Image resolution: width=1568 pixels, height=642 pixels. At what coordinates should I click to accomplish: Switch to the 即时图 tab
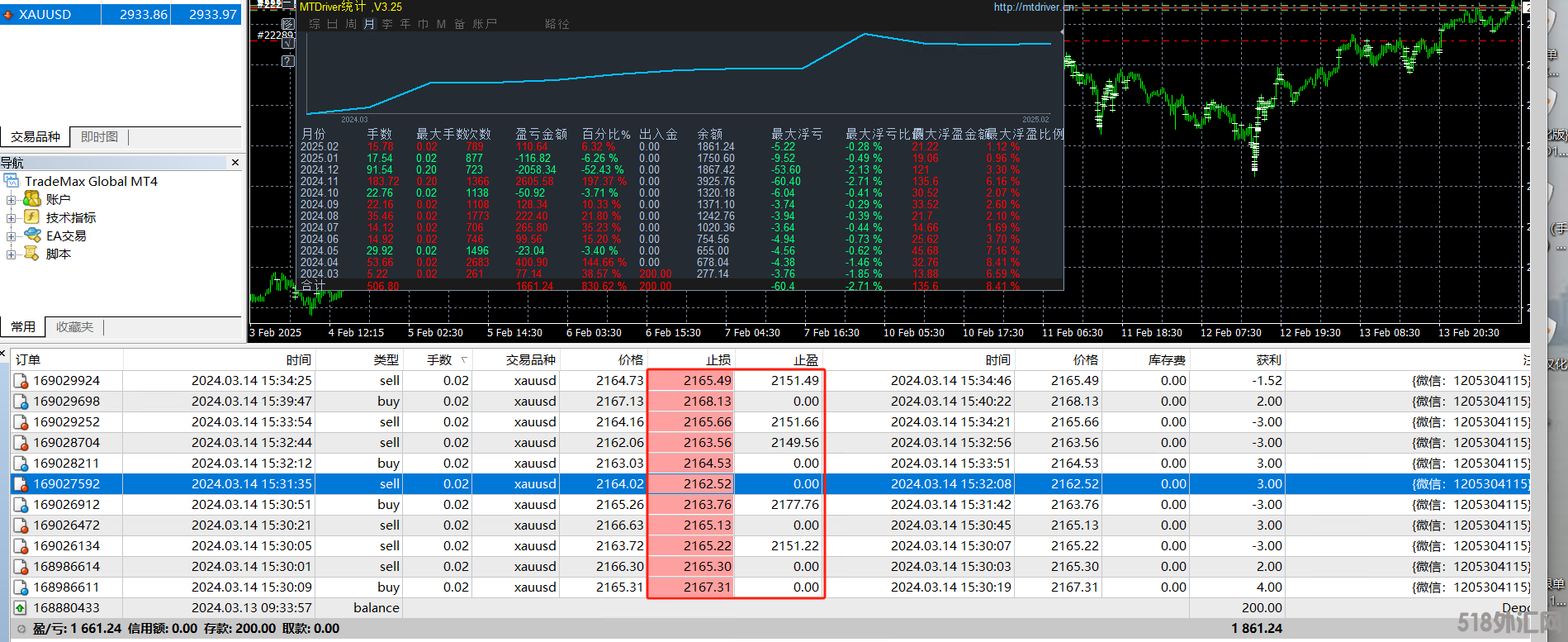(99, 137)
